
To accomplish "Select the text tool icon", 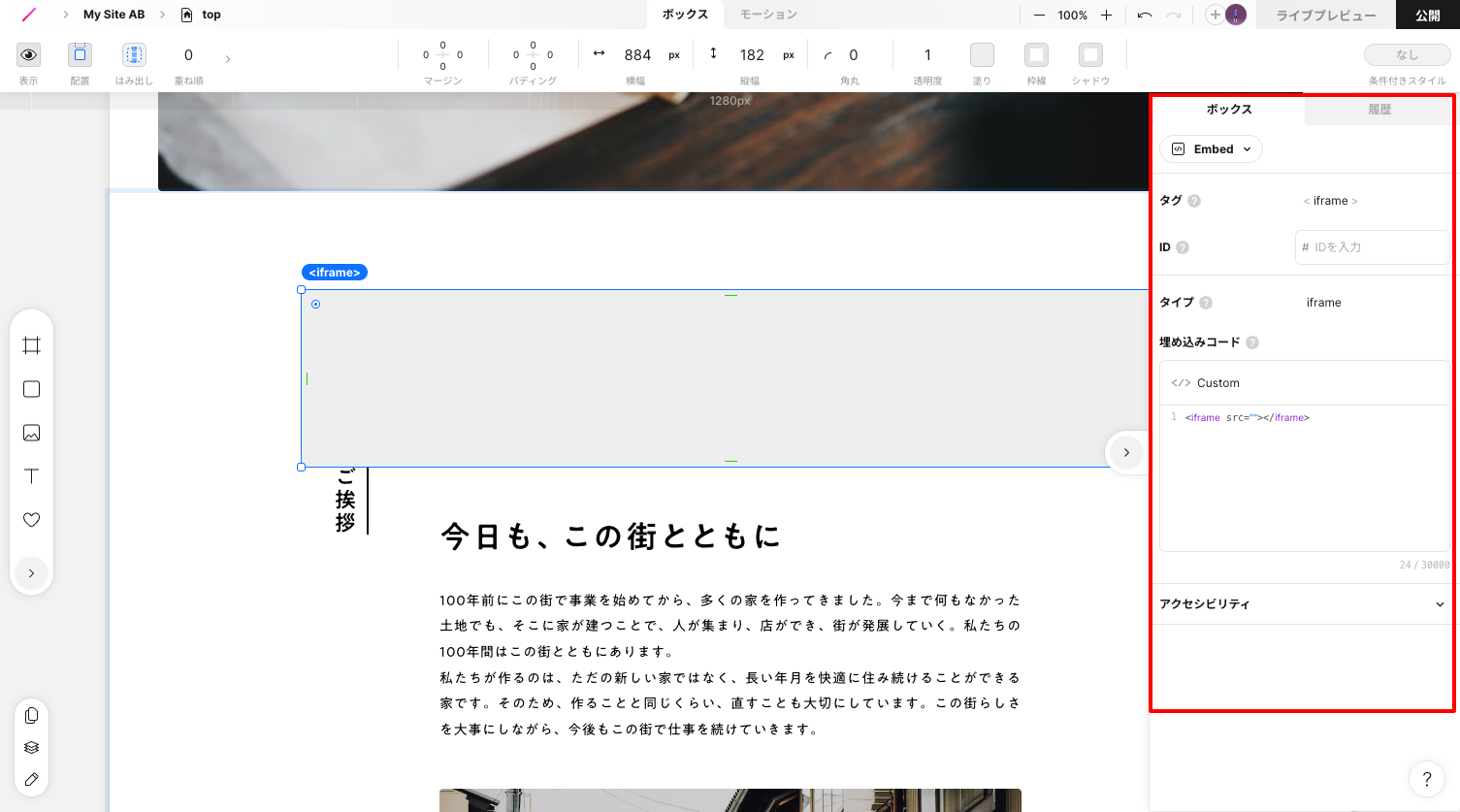I will tap(31, 476).
